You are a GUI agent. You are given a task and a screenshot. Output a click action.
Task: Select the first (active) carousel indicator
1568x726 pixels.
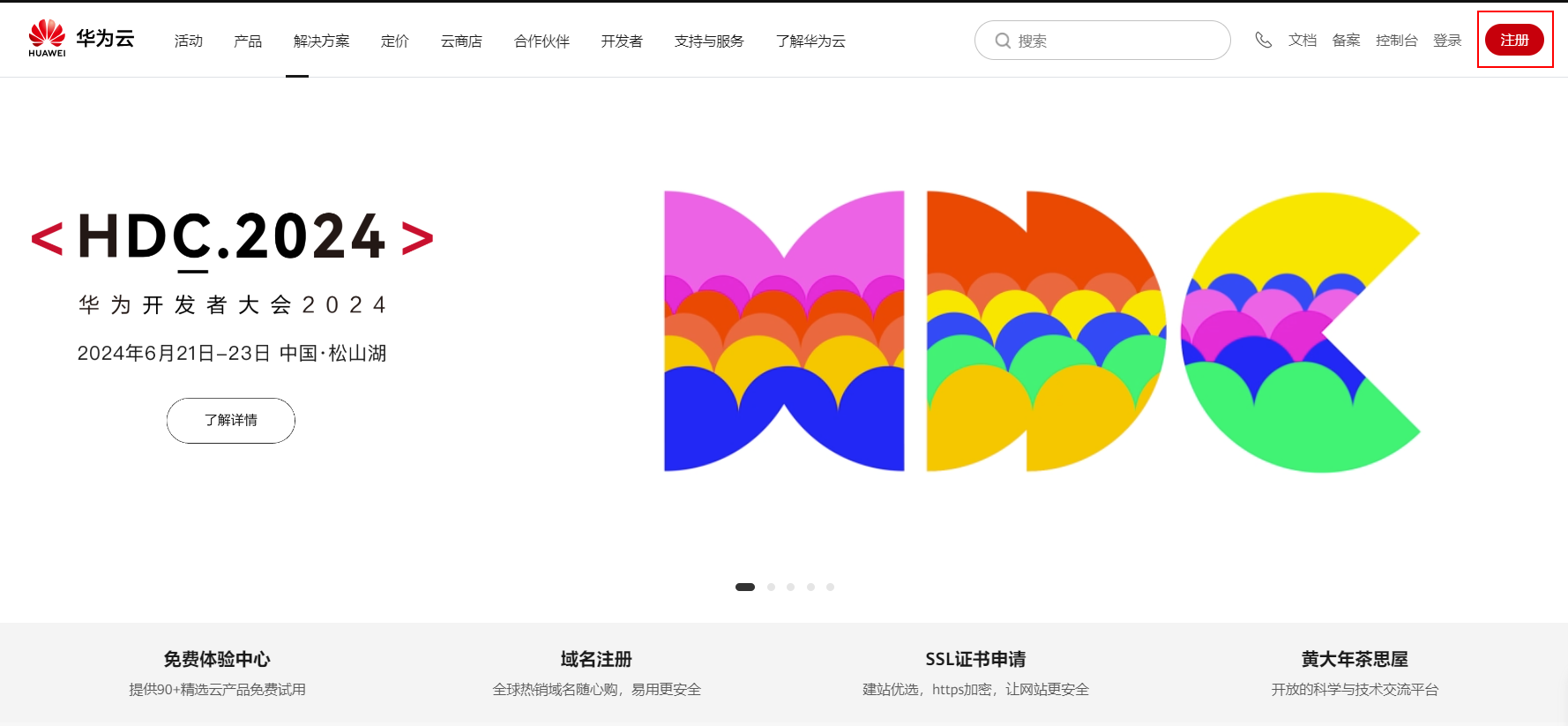(745, 587)
